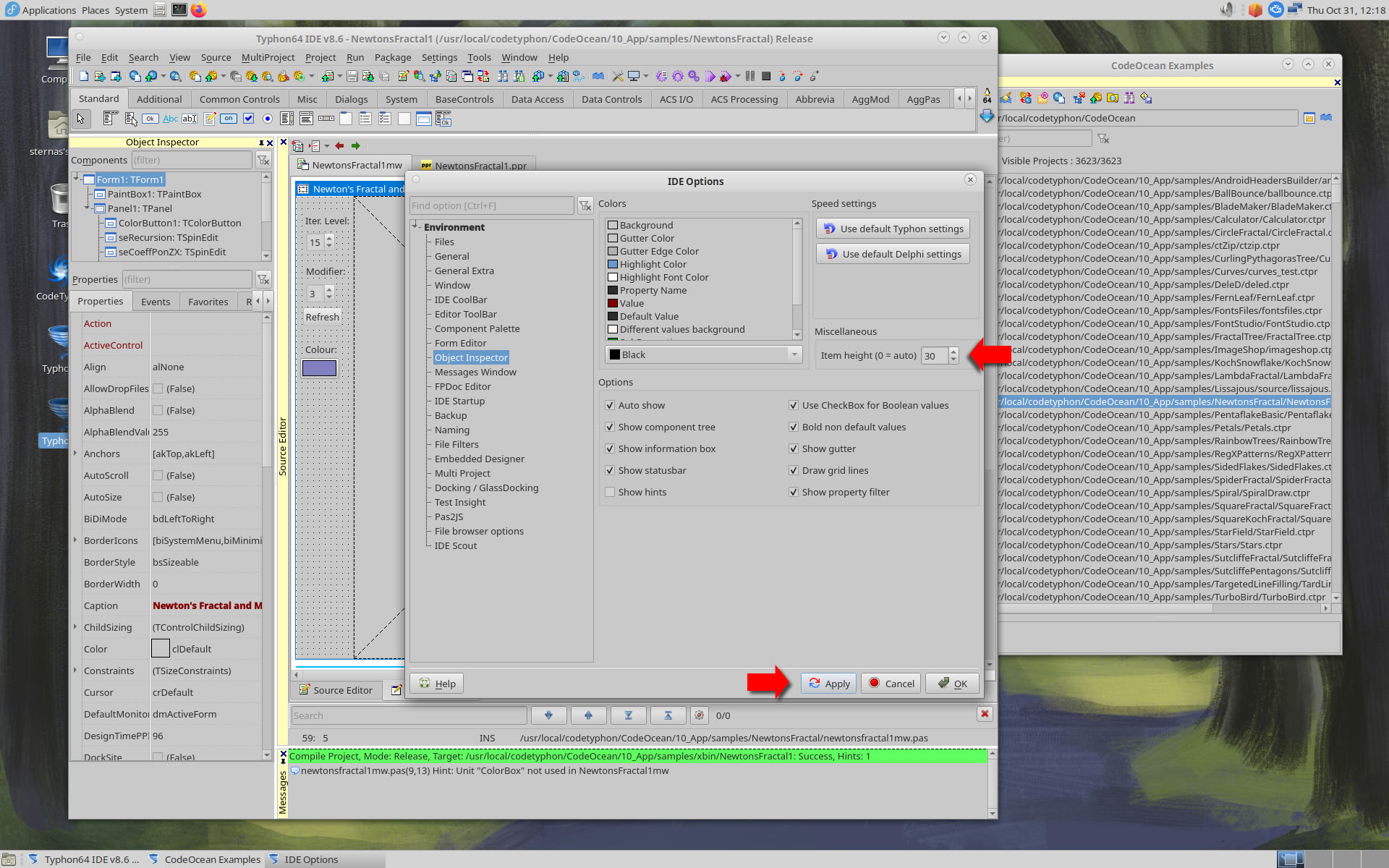The height and width of the screenshot is (868, 1389).
Task: Select the TEdit 'abI' component icon
Action: [190, 119]
